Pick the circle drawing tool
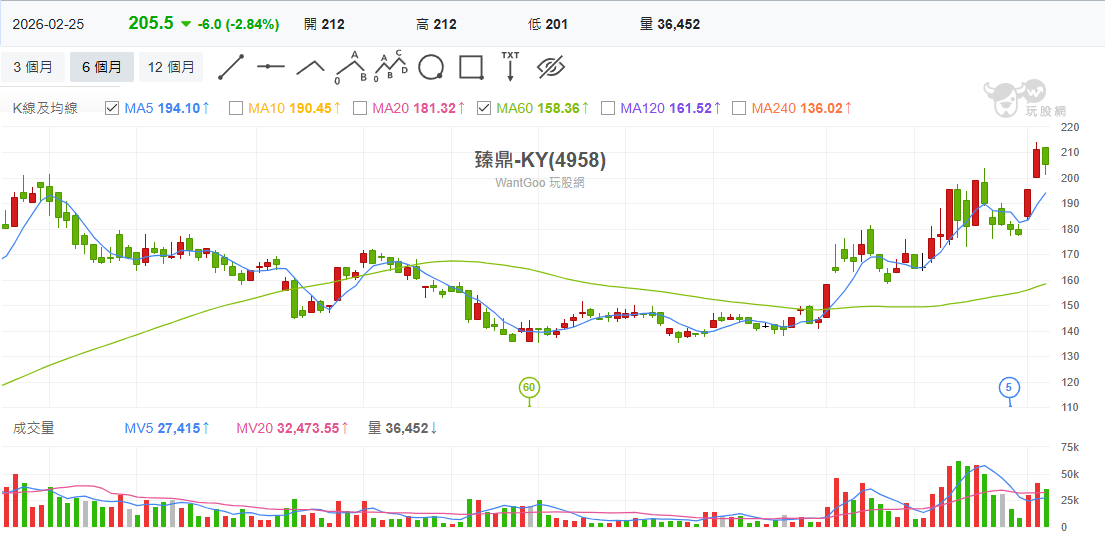The image size is (1105, 534). [x=430, y=67]
